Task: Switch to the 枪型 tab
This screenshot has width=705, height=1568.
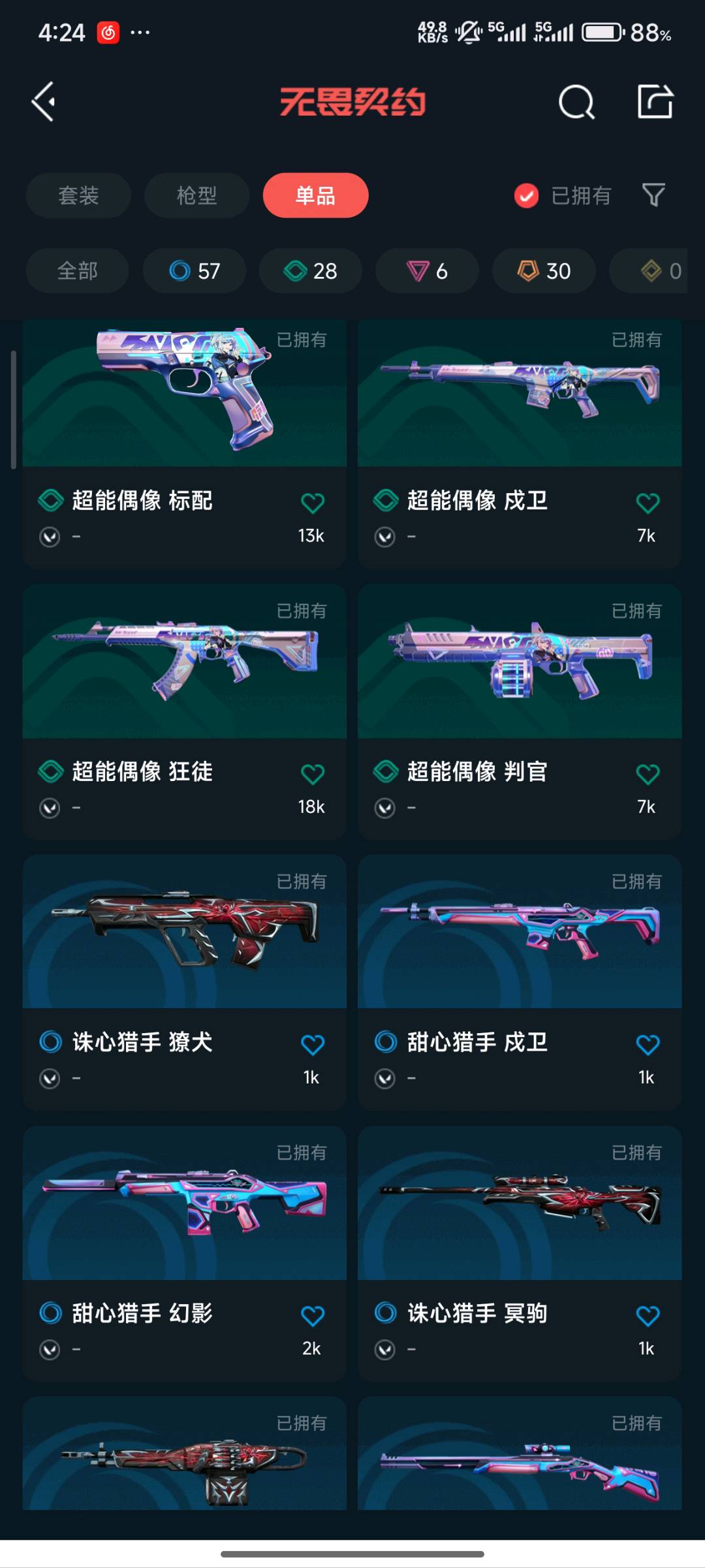Action: (196, 195)
